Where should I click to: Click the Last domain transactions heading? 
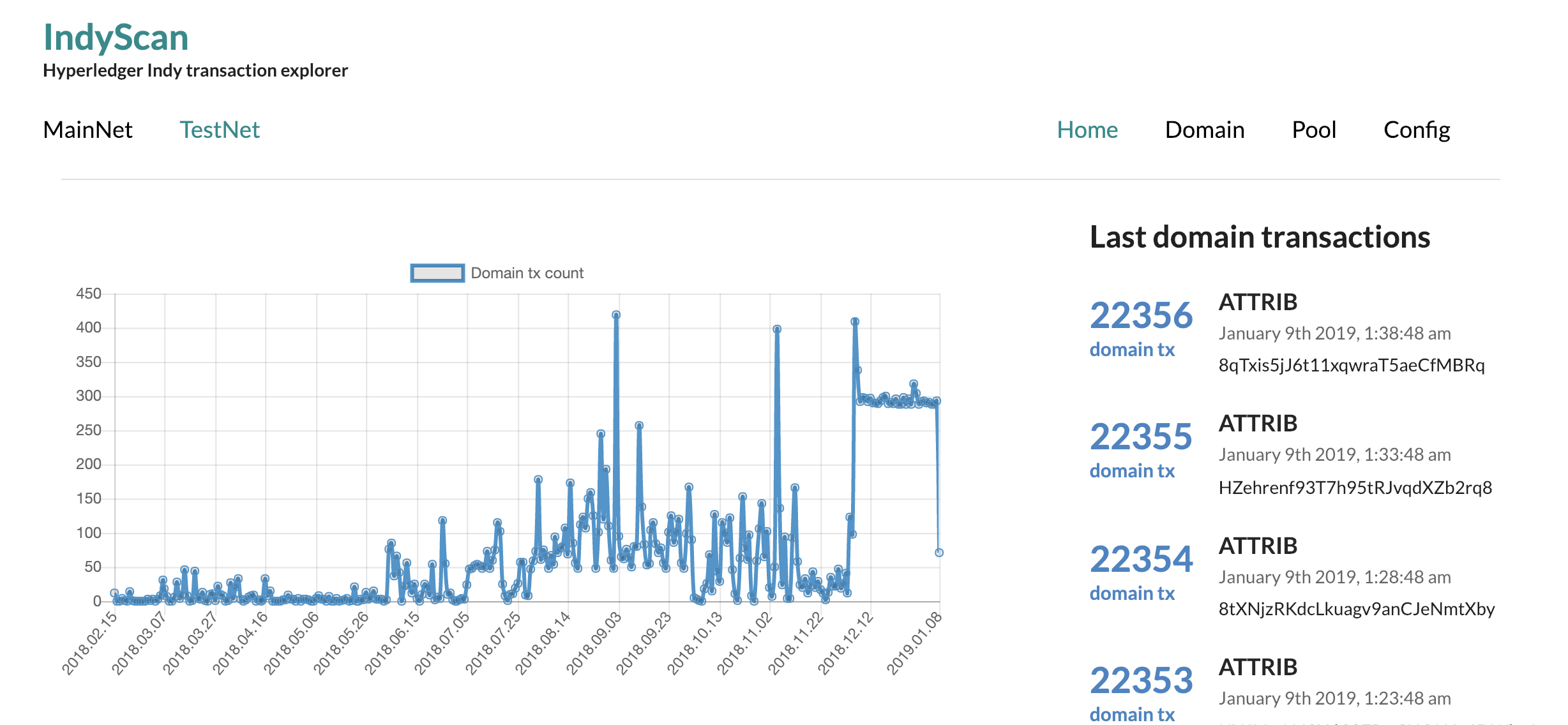[1259, 237]
